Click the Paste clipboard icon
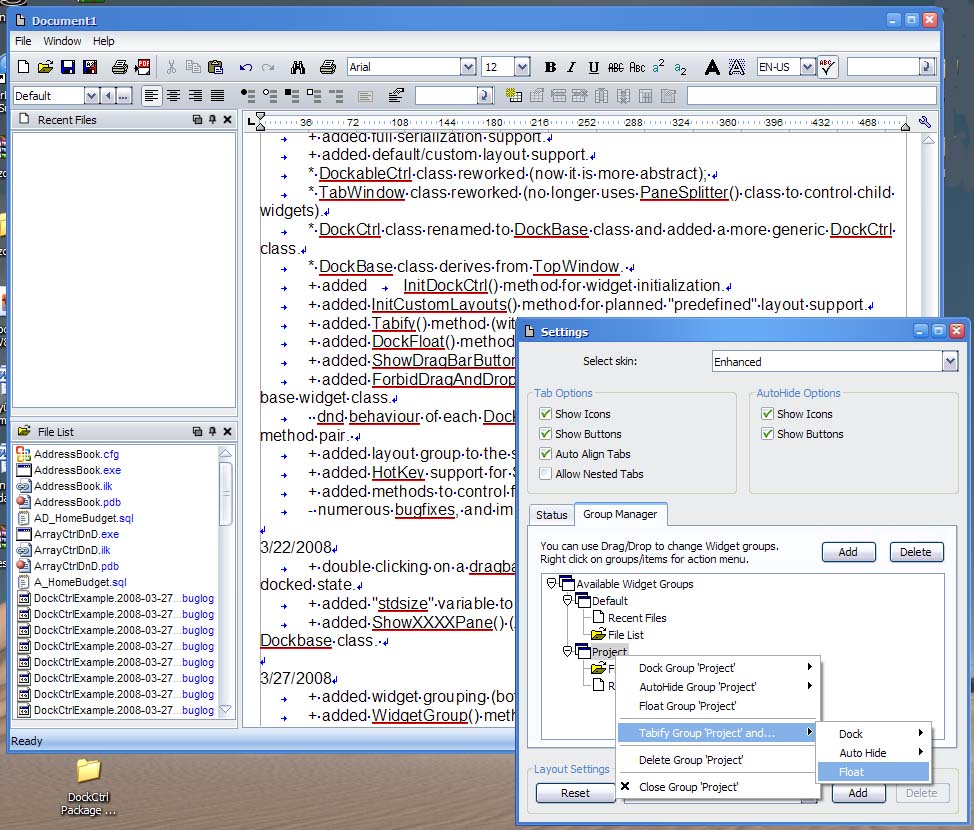This screenshot has height=830, width=974. click(215, 67)
